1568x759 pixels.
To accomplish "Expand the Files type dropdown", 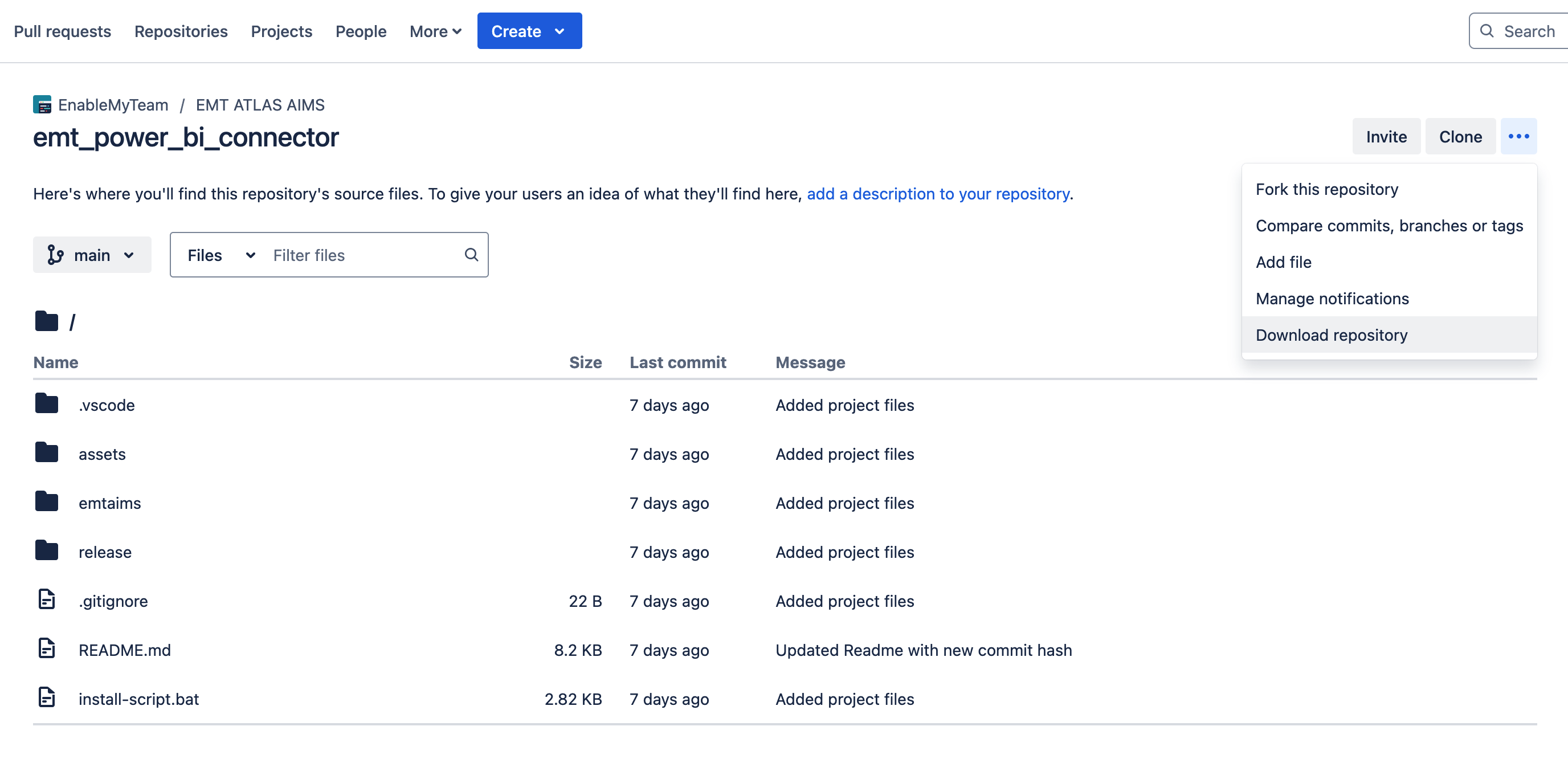I will tap(220, 255).
